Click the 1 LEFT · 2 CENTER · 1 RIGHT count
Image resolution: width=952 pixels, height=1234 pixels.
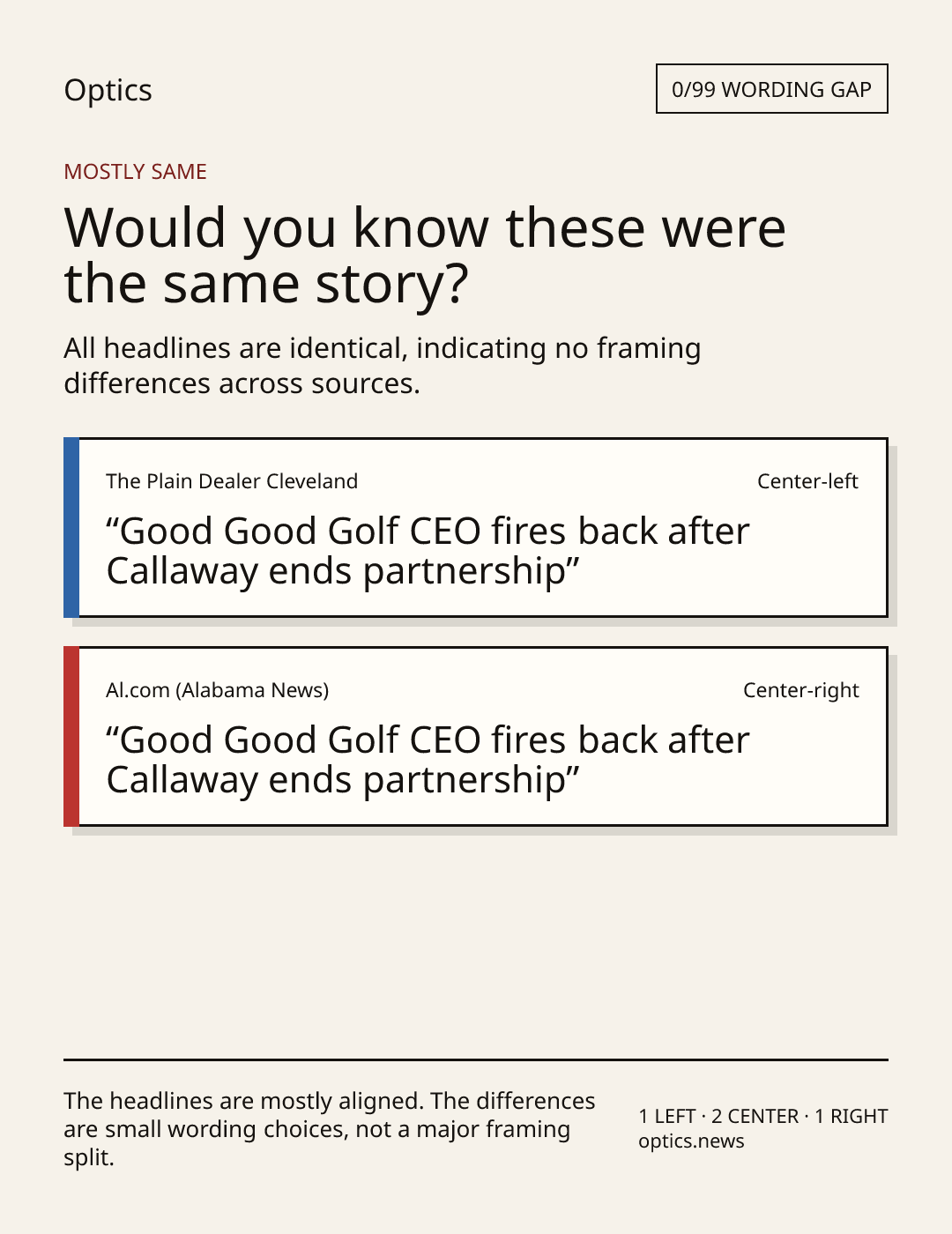pos(762,1116)
